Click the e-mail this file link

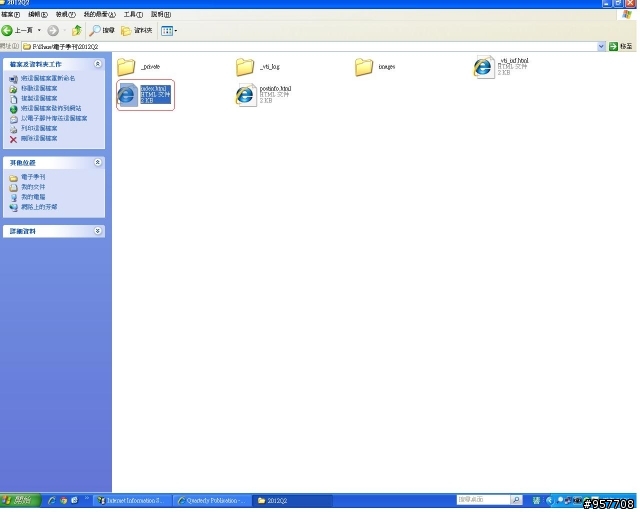(54, 118)
